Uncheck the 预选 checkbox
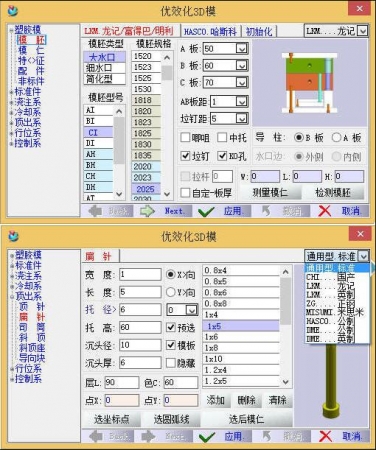 [171, 328]
